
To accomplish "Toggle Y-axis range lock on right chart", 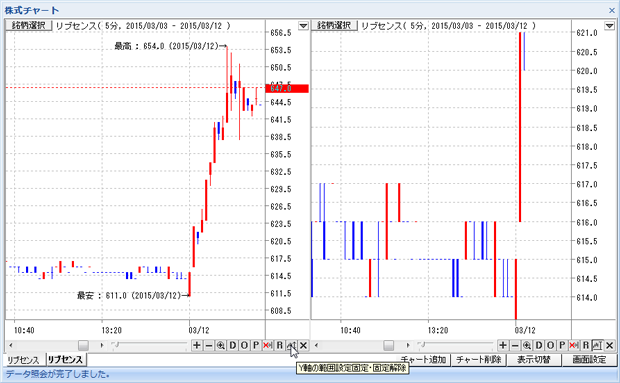I will click(597, 345).
